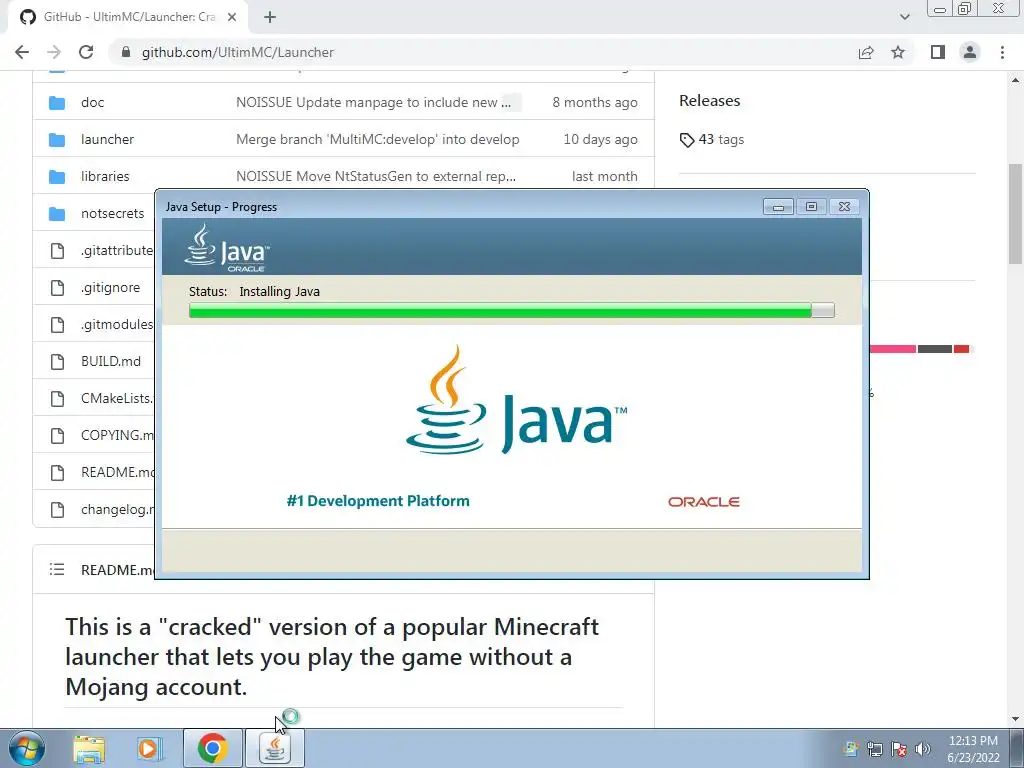Click the doc folder icon
Image resolution: width=1024 pixels, height=768 pixels.
point(57,103)
